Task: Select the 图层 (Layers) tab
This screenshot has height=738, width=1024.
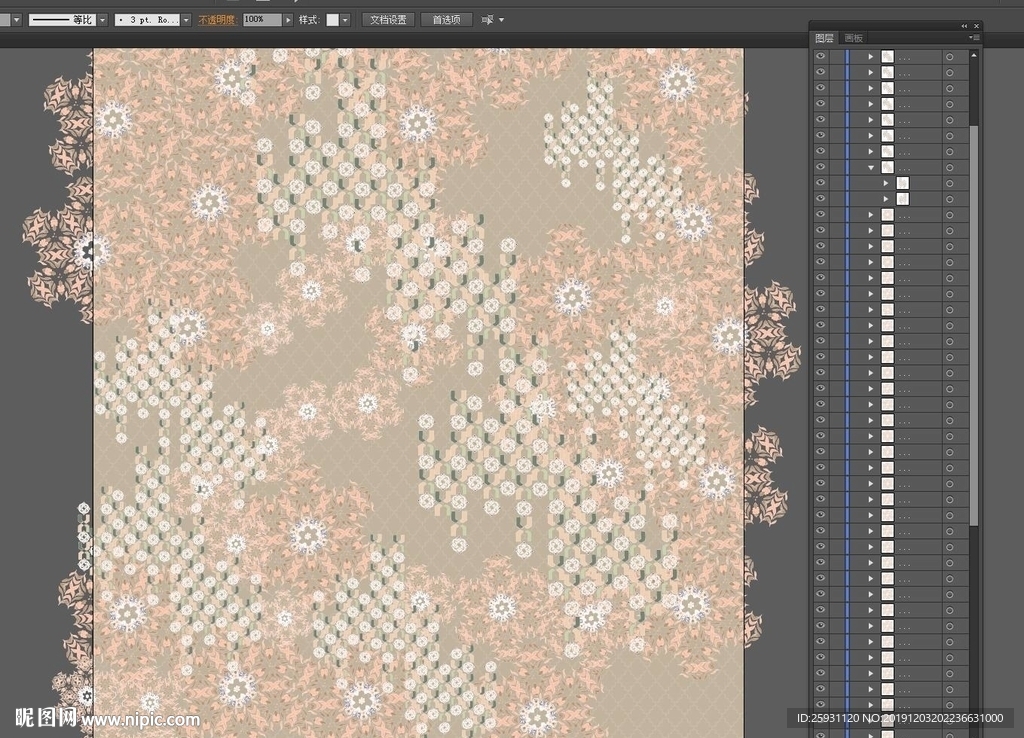Action: [824, 38]
